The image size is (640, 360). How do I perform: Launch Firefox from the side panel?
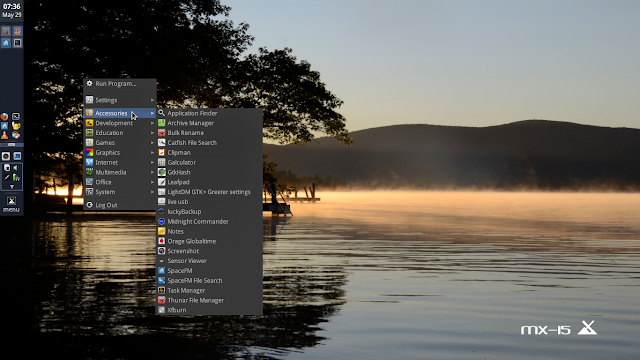click(x=4, y=117)
